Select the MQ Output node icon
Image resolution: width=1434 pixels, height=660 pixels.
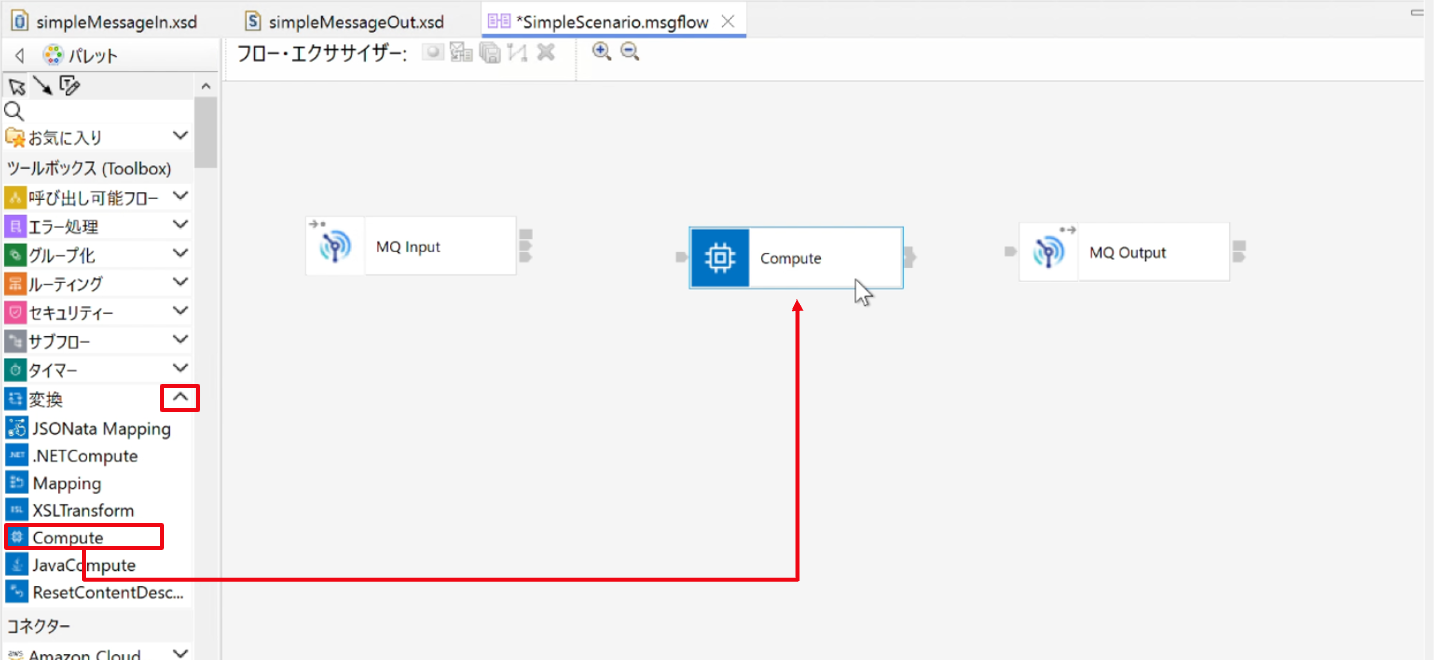[1048, 252]
